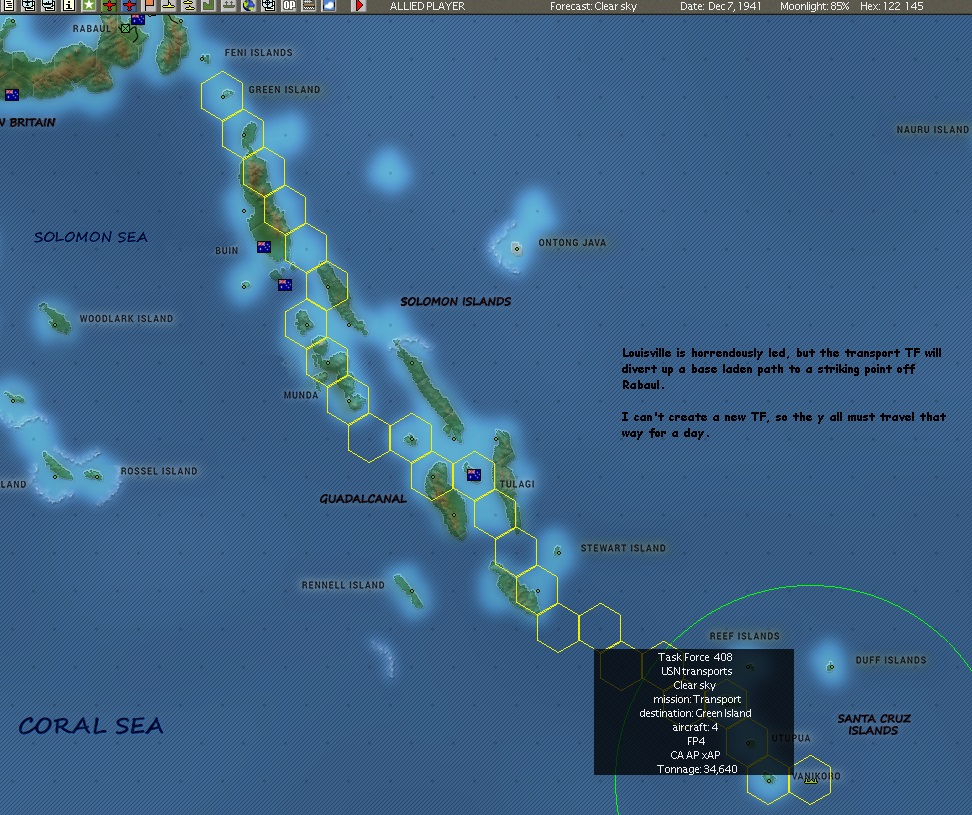Click the red plane on blue icon
Image resolution: width=972 pixels, height=815 pixels.
(129, 6)
